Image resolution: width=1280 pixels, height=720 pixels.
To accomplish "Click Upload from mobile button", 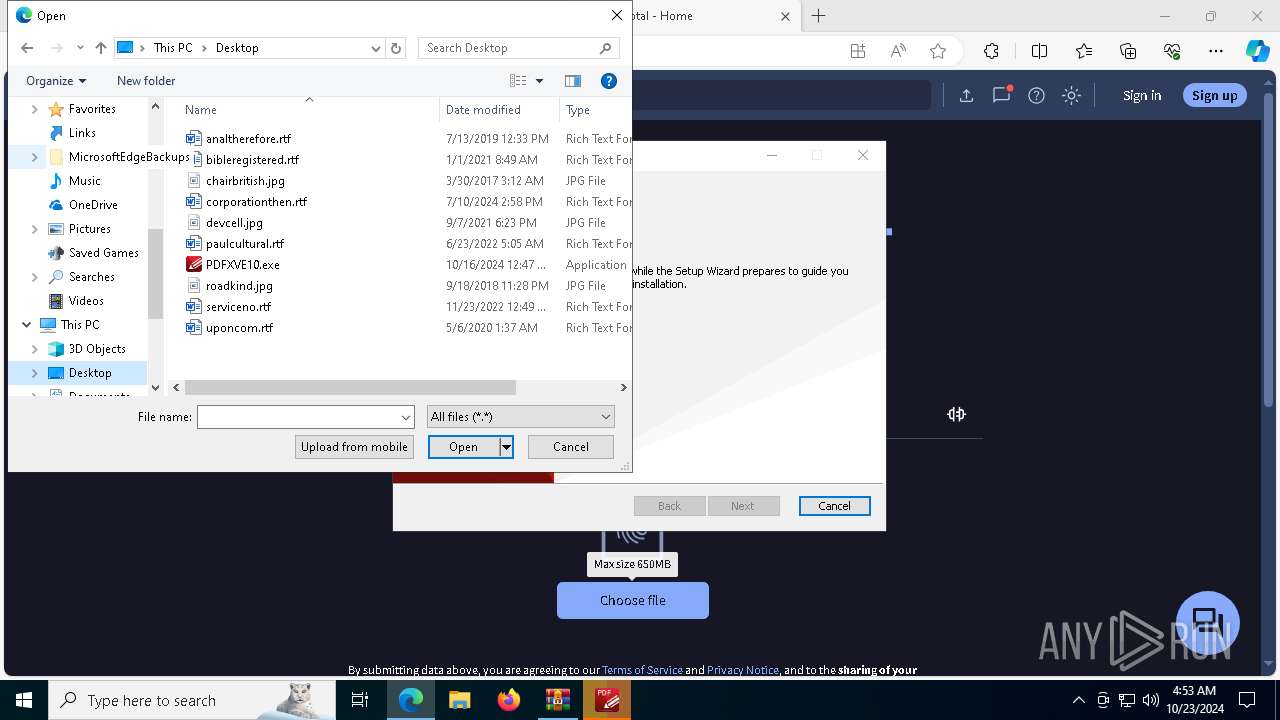I will pos(354,447).
